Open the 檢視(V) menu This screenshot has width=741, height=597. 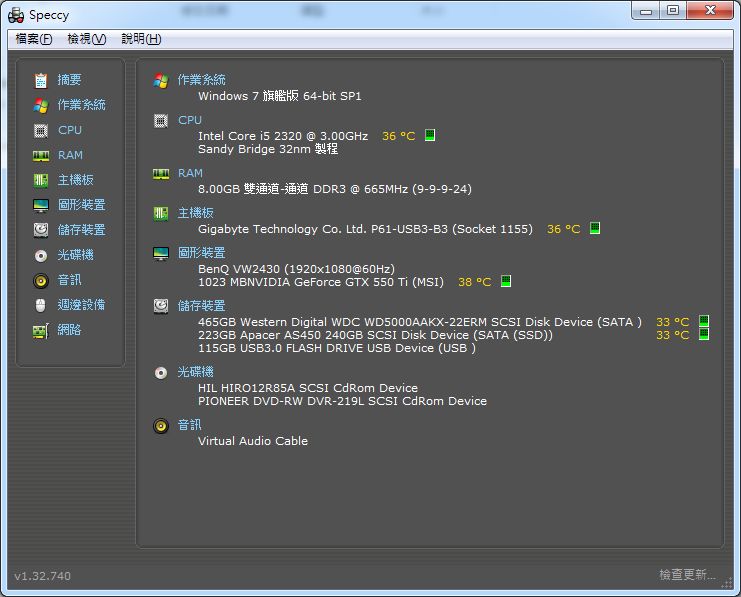[86, 39]
